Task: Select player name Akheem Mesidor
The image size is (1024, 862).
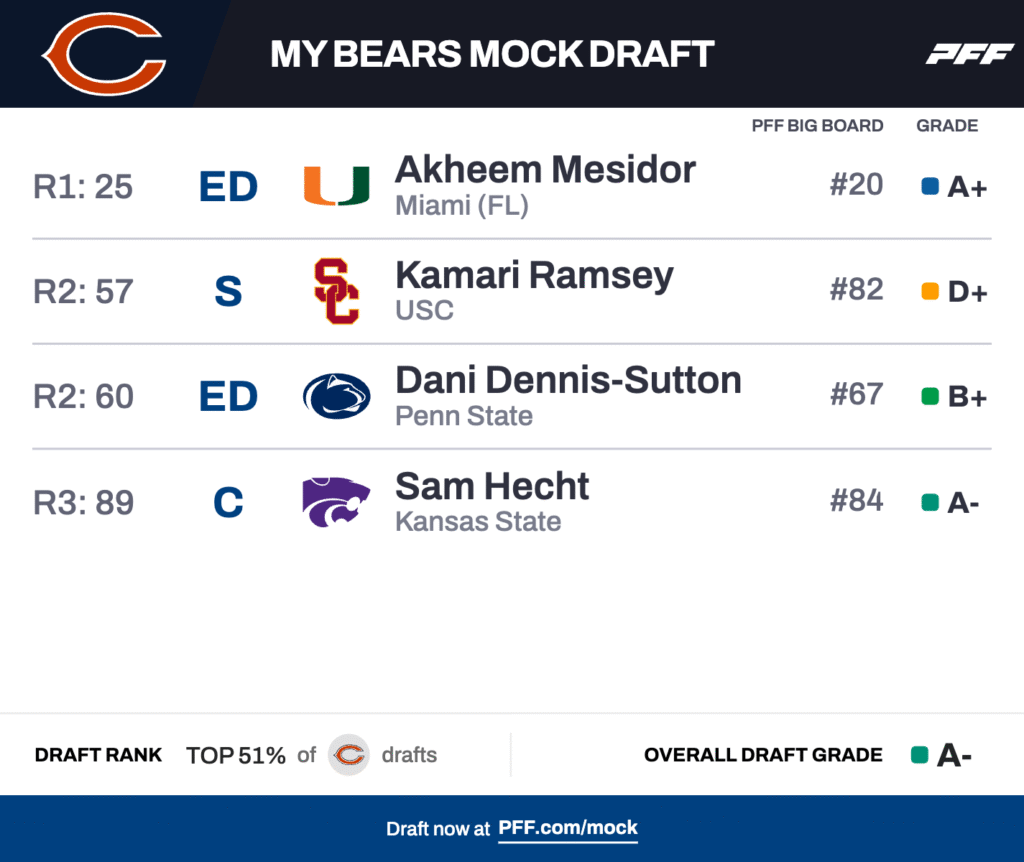Action: 545,170
